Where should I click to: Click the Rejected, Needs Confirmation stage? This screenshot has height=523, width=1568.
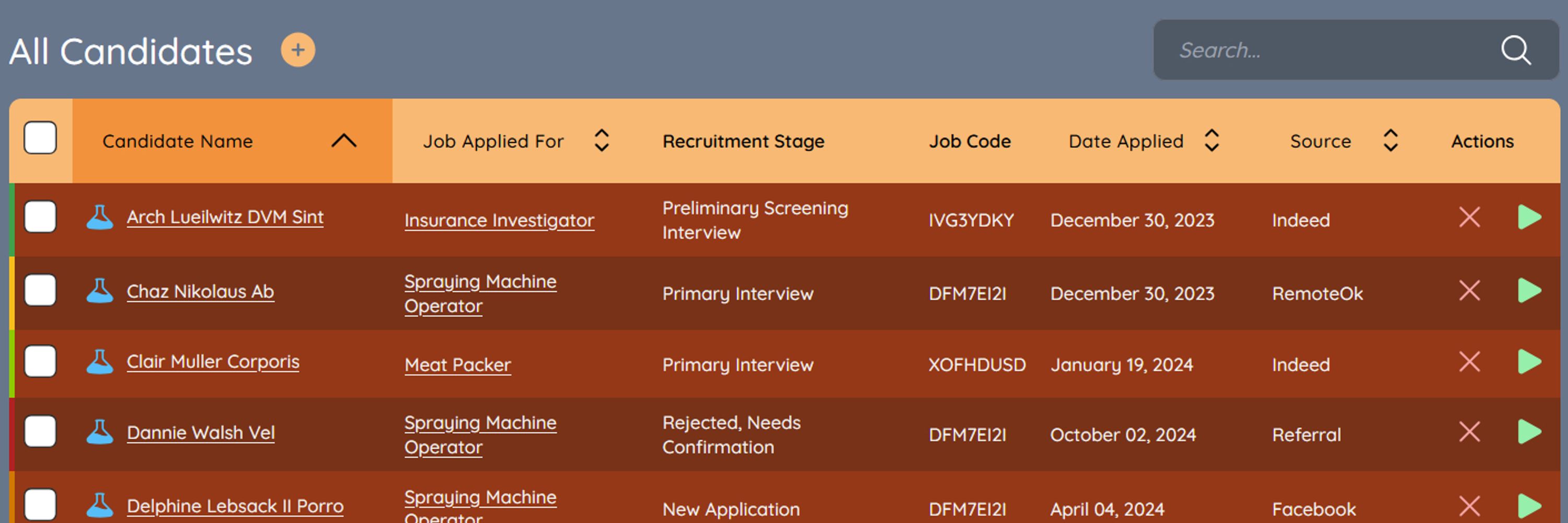coord(731,435)
